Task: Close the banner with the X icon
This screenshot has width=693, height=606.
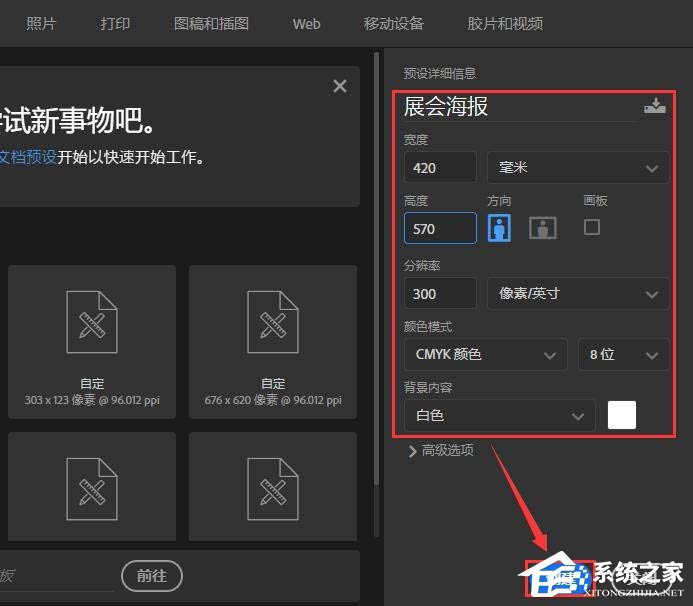Action: click(340, 86)
